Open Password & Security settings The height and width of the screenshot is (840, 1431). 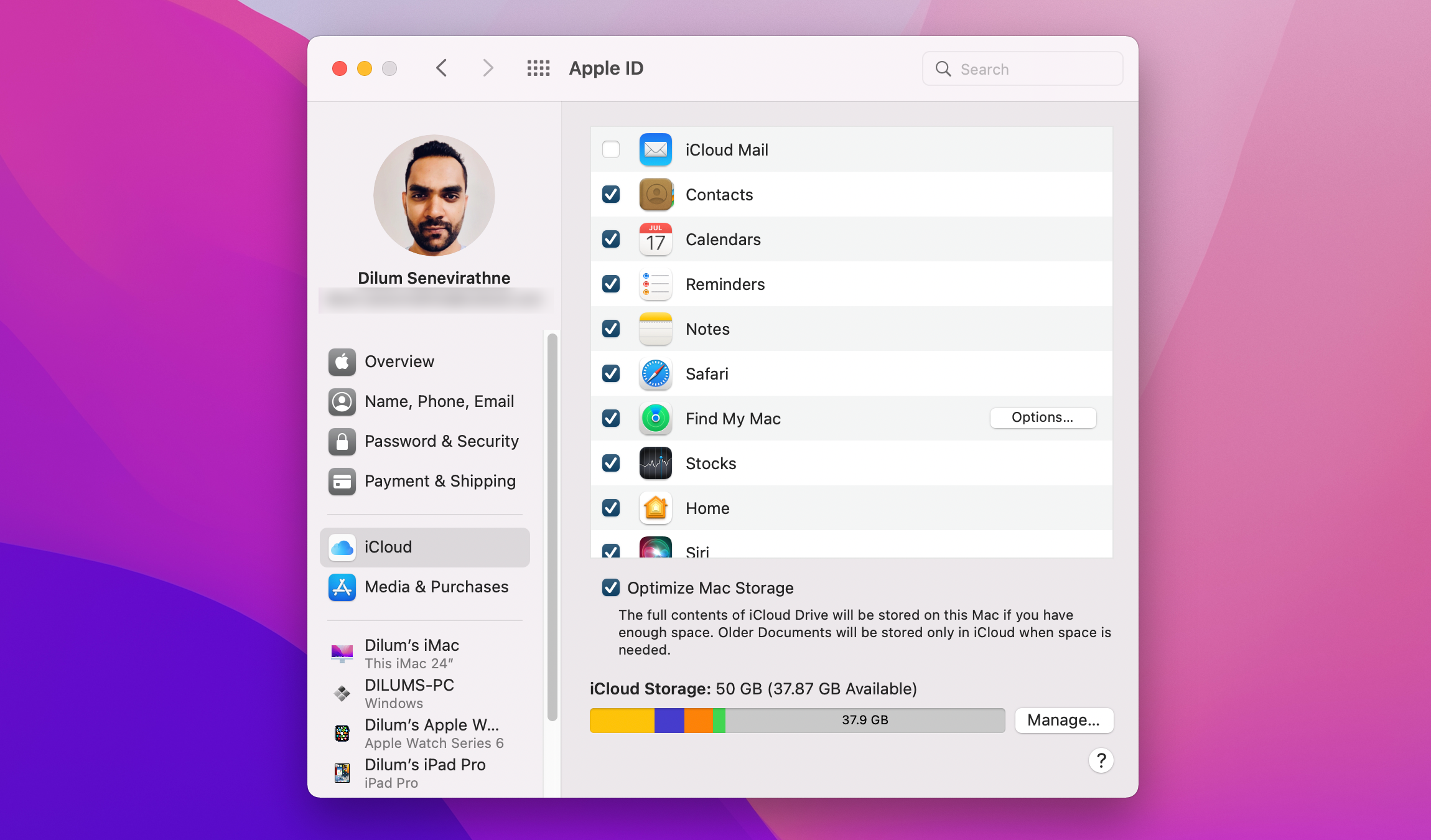(x=425, y=441)
